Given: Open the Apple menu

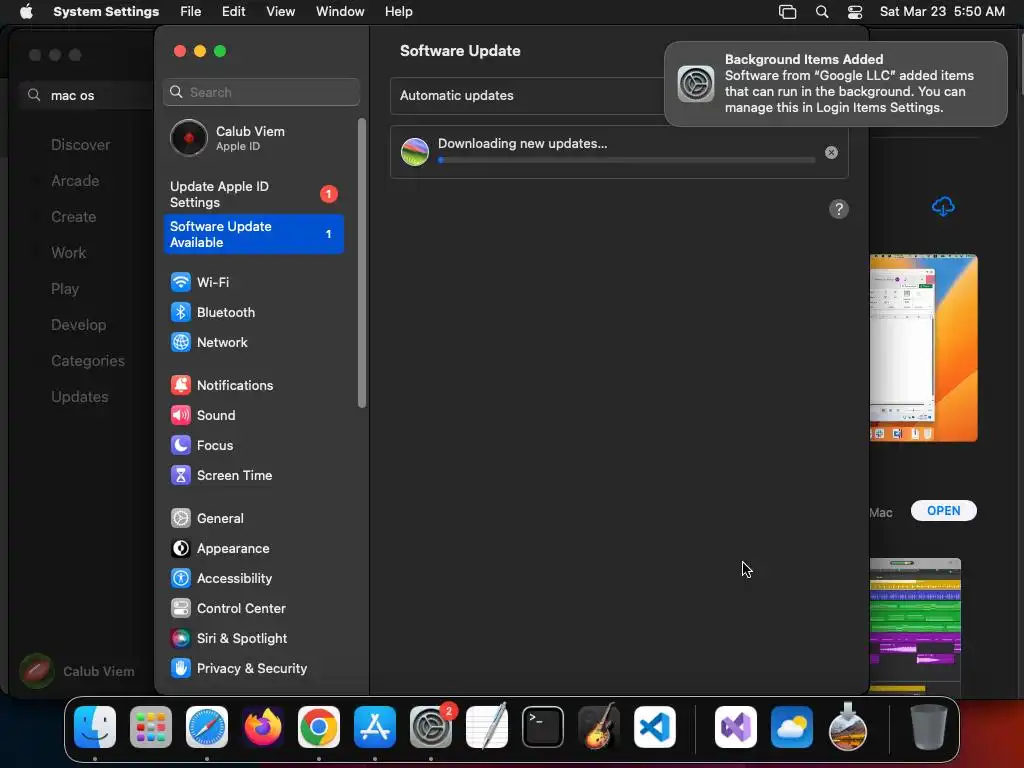Looking at the screenshot, I should coord(26,11).
